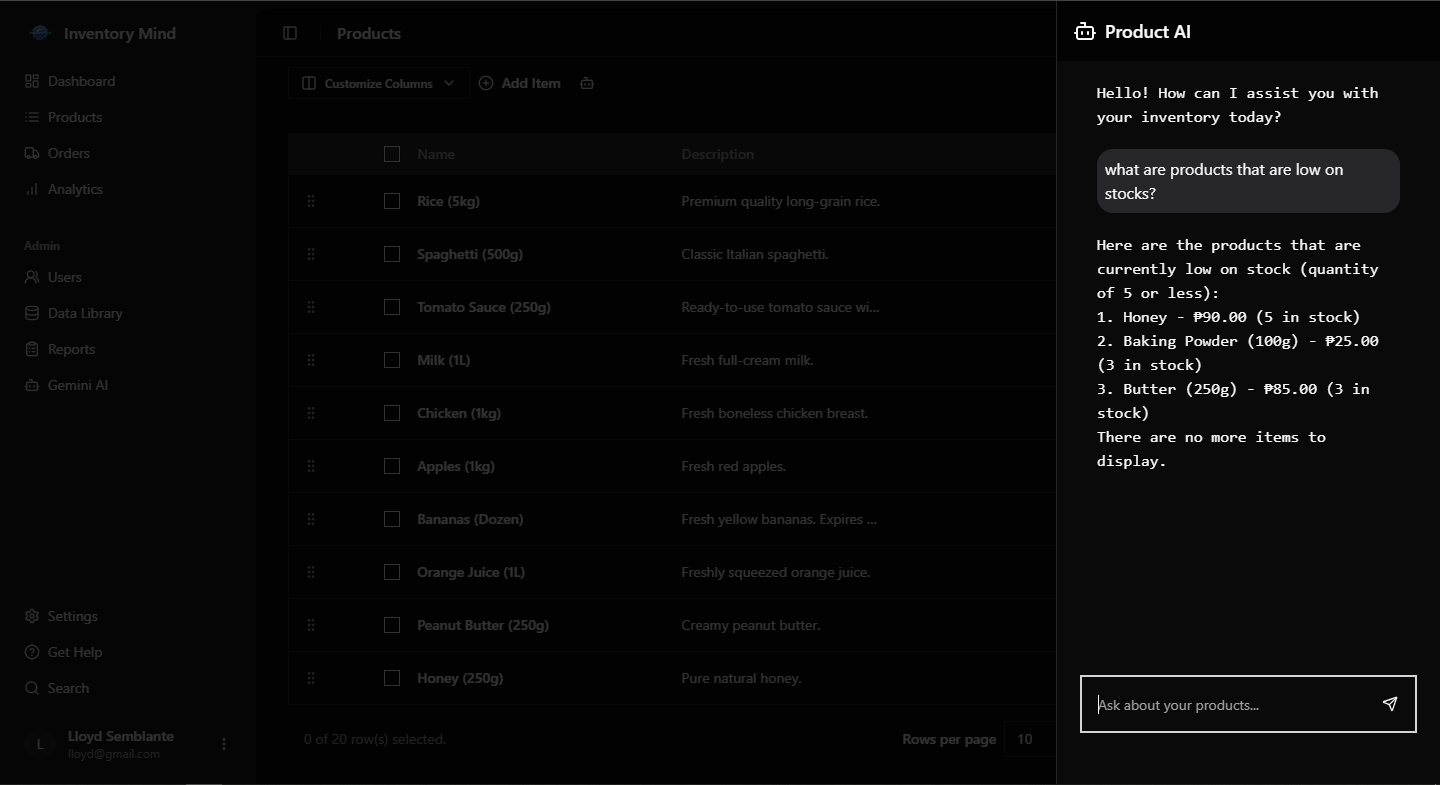1440x785 pixels.
Task: Open the user menu dots beside Lloyd Semblante
Action: pyautogui.click(x=224, y=744)
